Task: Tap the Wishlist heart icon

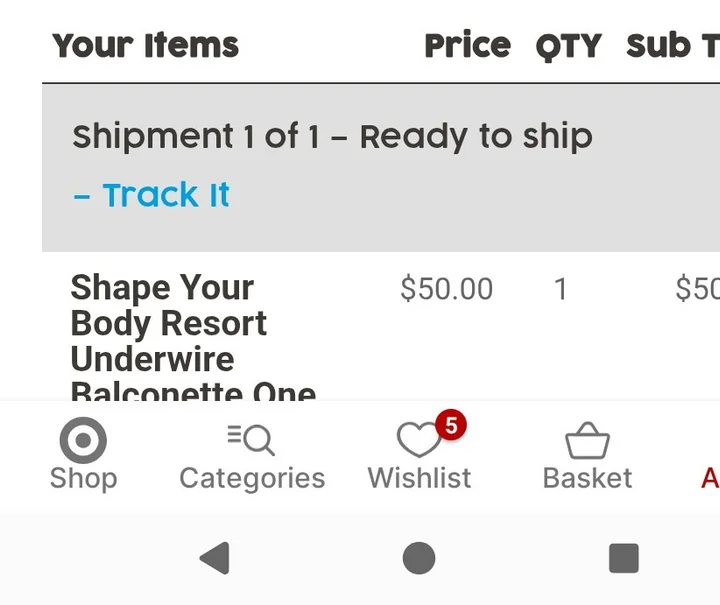Action: [418, 440]
